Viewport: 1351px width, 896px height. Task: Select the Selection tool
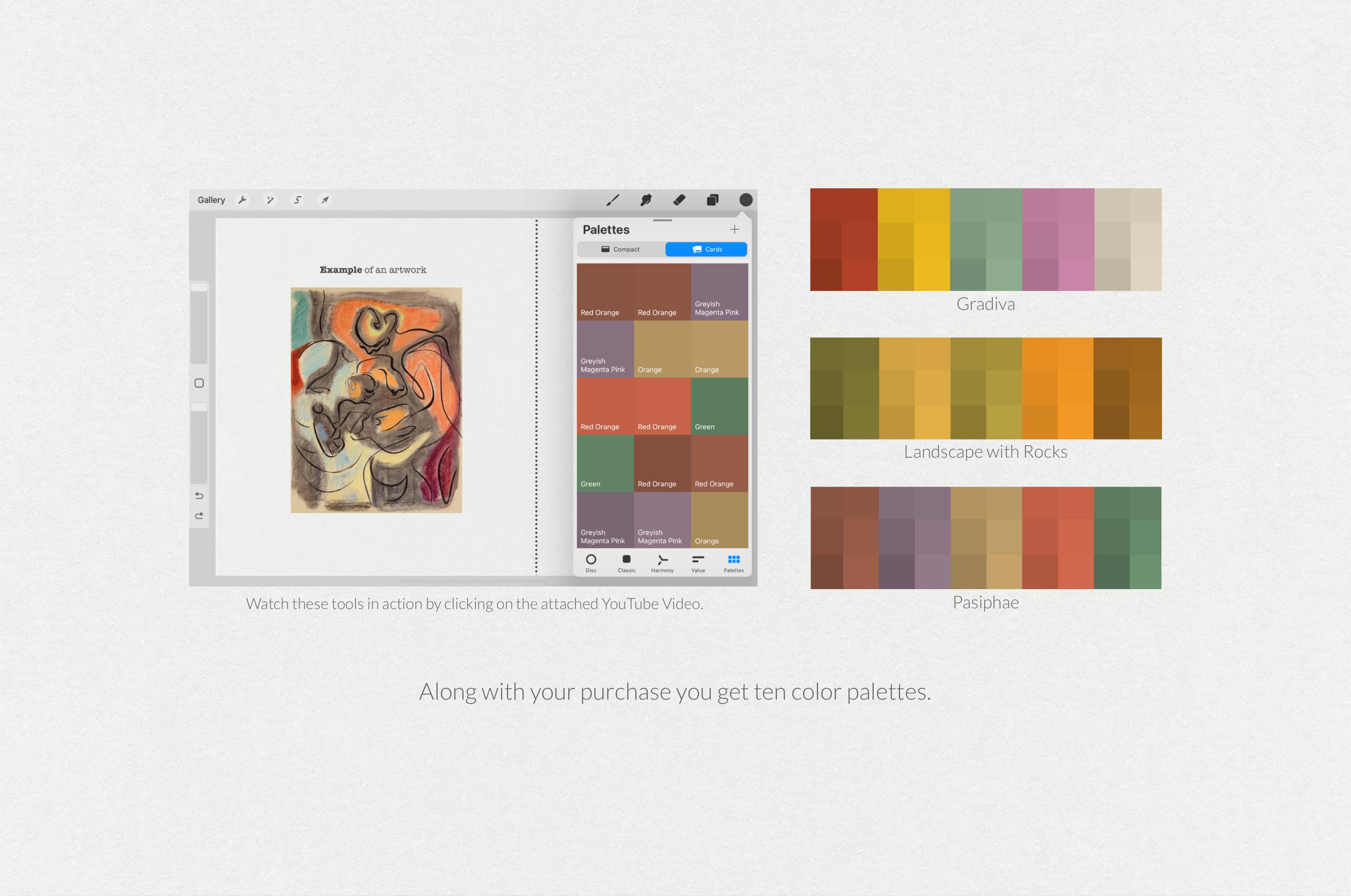coord(298,199)
